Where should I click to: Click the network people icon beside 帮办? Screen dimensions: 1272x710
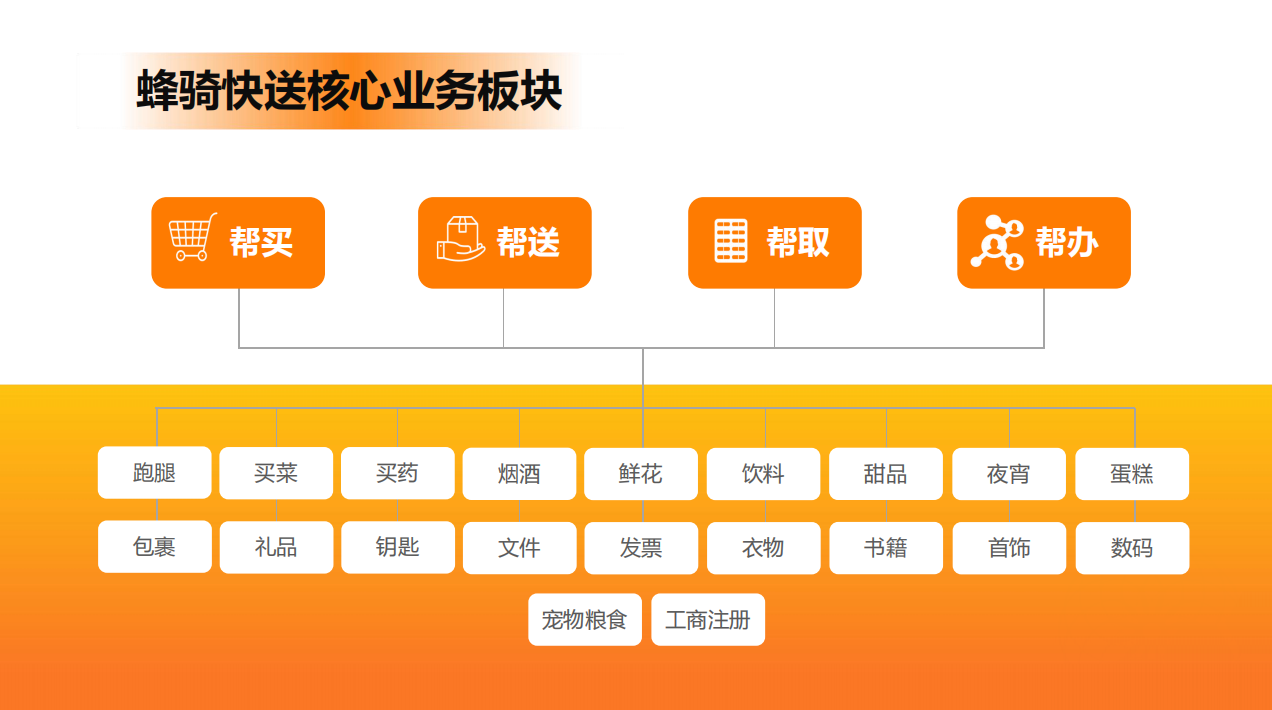click(999, 242)
